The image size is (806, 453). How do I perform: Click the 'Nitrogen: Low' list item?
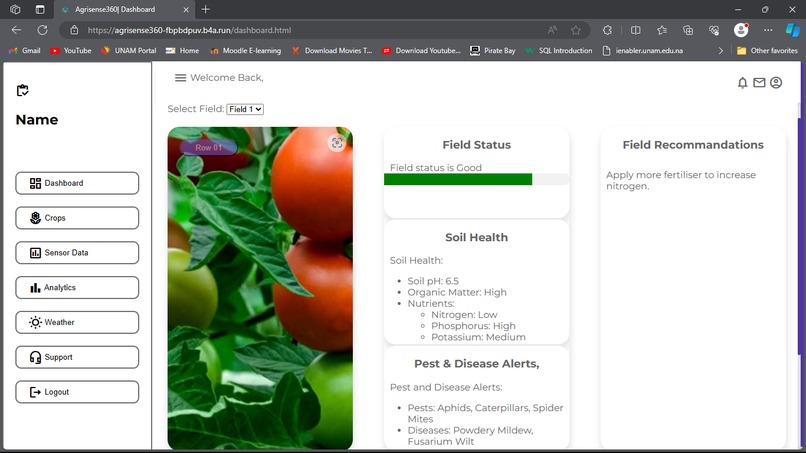(x=464, y=315)
